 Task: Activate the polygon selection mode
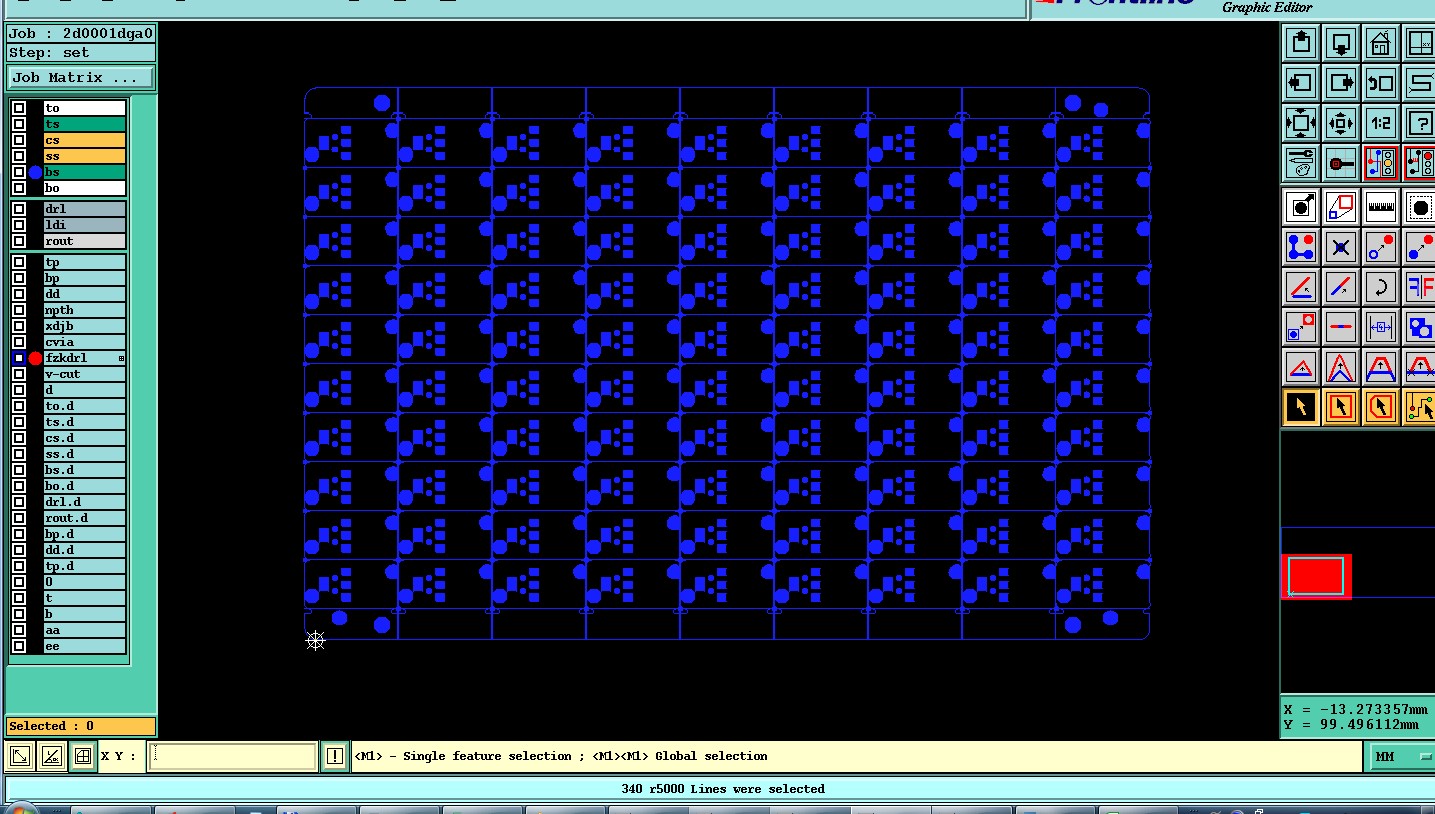pos(1381,407)
